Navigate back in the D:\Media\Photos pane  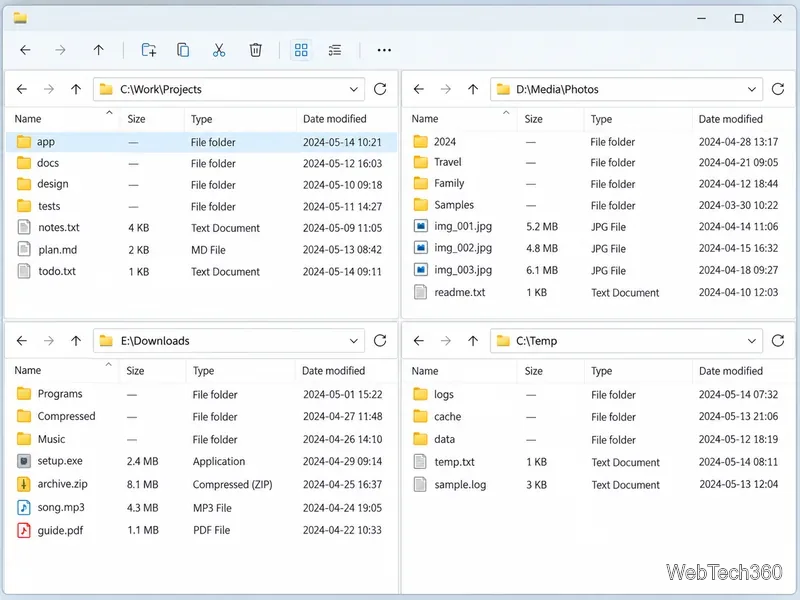point(419,89)
